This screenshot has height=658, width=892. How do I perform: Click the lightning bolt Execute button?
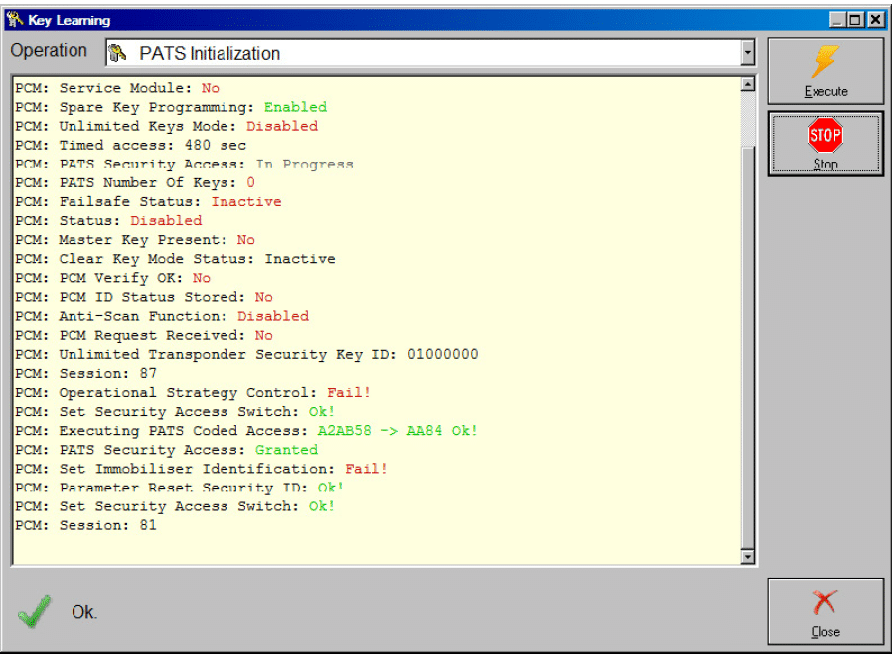pyautogui.click(x=825, y=71)
